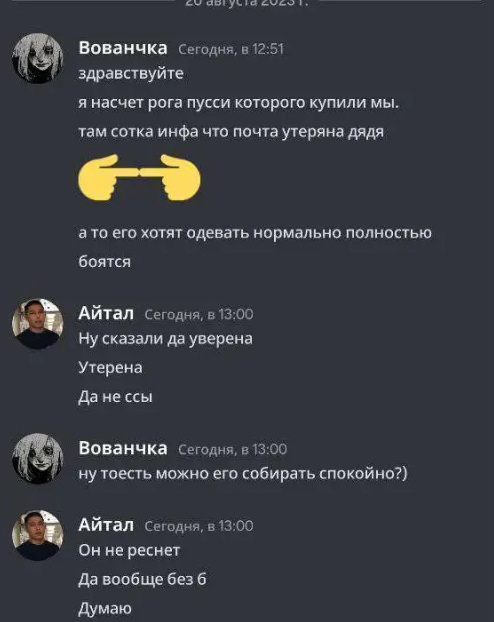Select the 'Да не ссы' message

[x=115, y=396]
